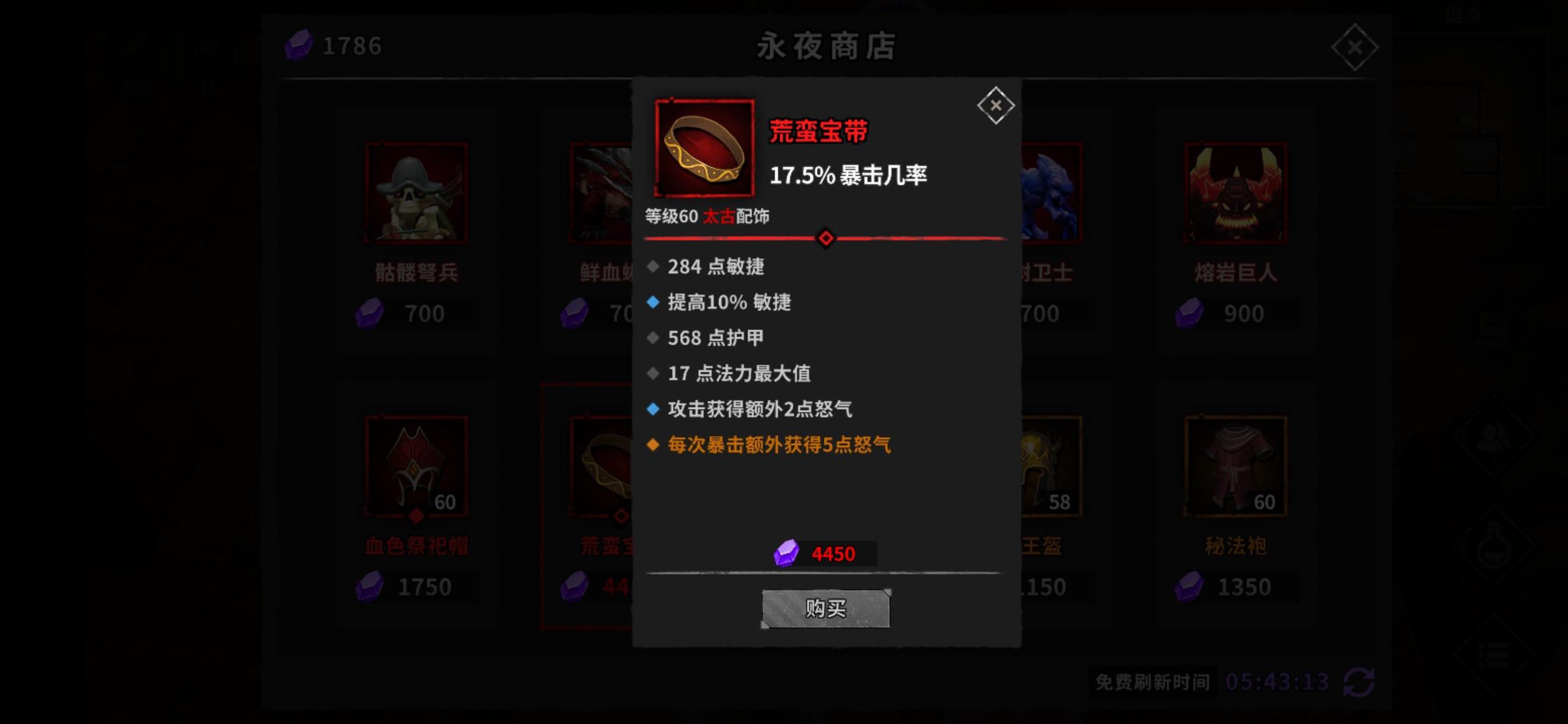Tap the 荒蛮宝带 belt icon in popup

click(x=704, y=148)
